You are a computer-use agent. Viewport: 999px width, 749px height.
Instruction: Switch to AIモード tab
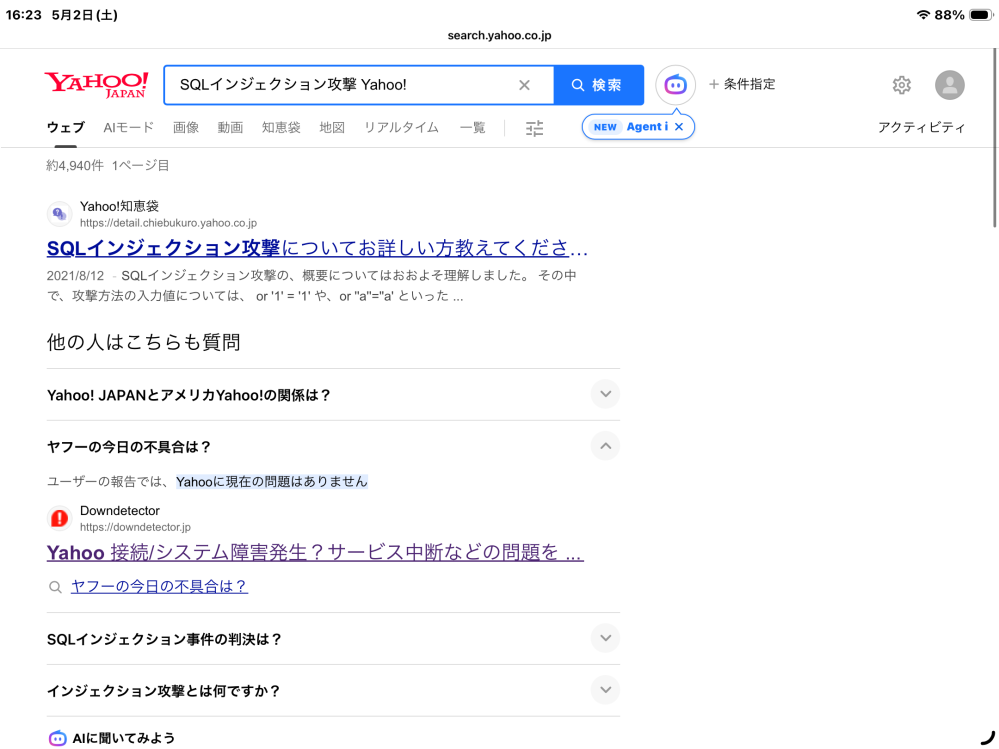coord(129,127)
